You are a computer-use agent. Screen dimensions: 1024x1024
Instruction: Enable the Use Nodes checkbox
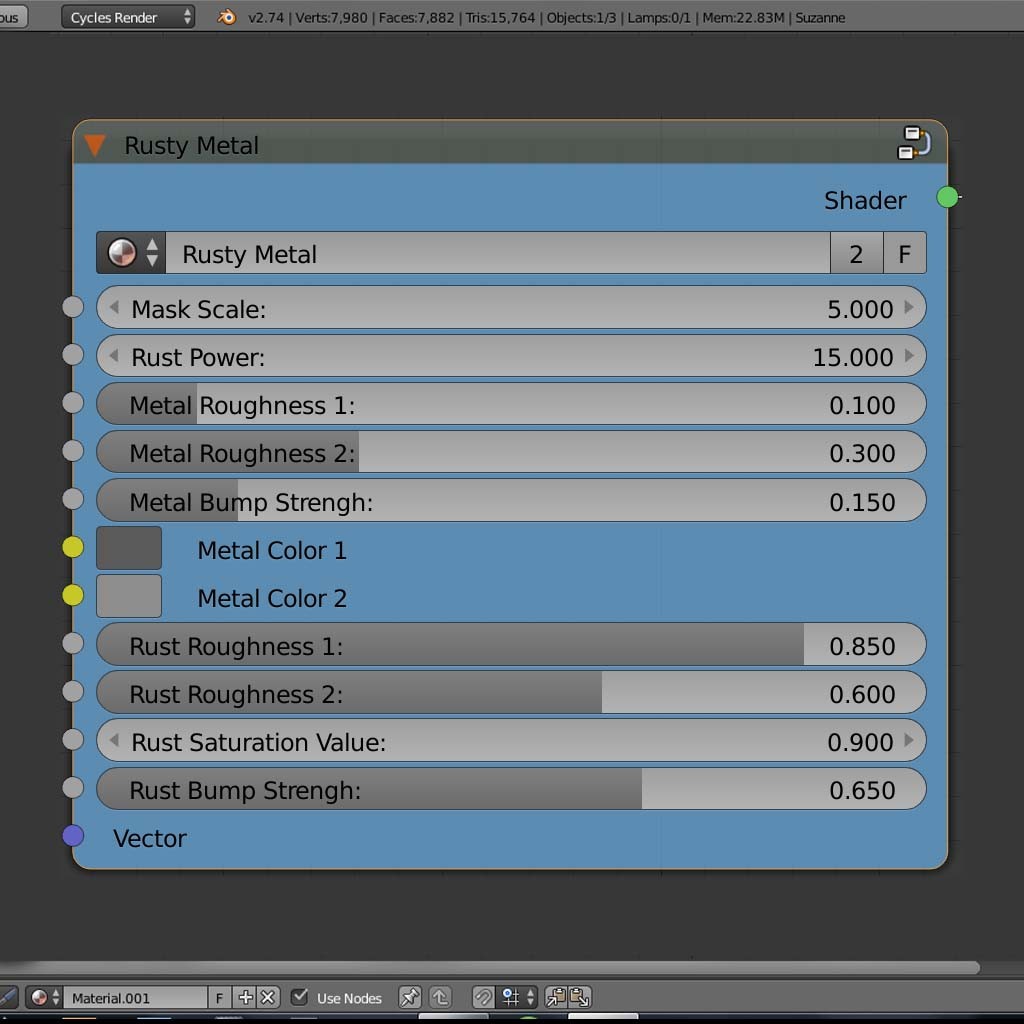point(299,997)
